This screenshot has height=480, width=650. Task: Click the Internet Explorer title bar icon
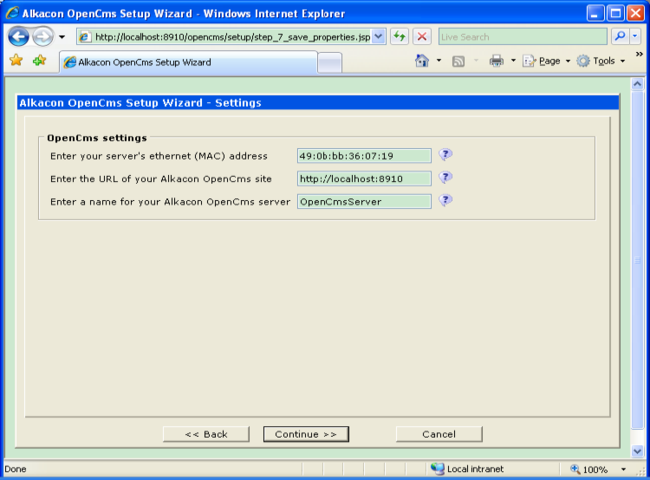pos(12,13)
